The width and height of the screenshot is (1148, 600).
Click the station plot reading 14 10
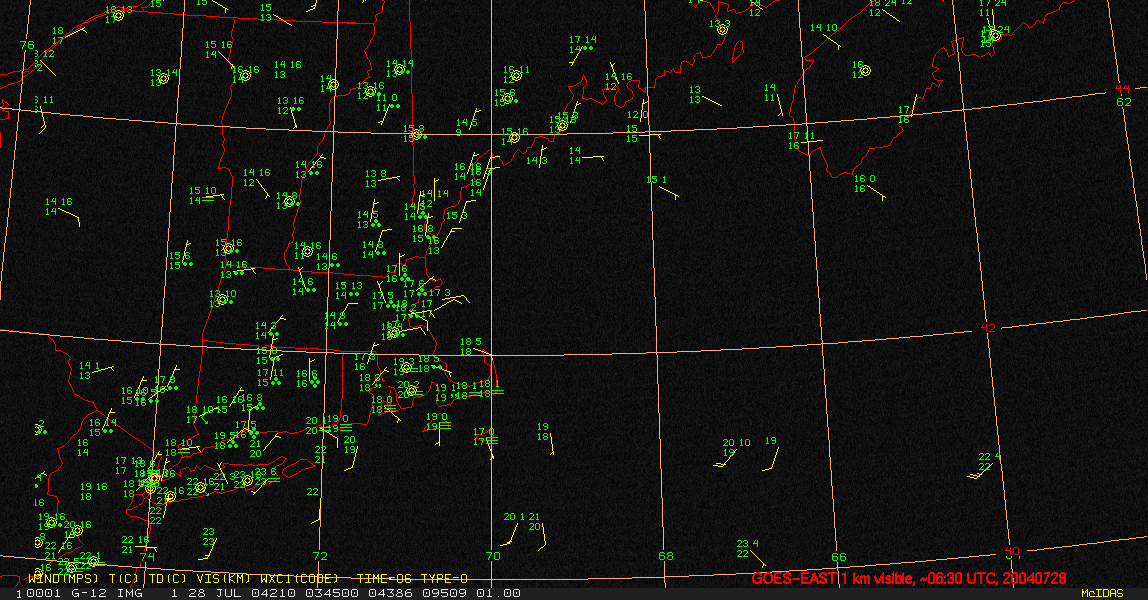(x=824, y=28)
